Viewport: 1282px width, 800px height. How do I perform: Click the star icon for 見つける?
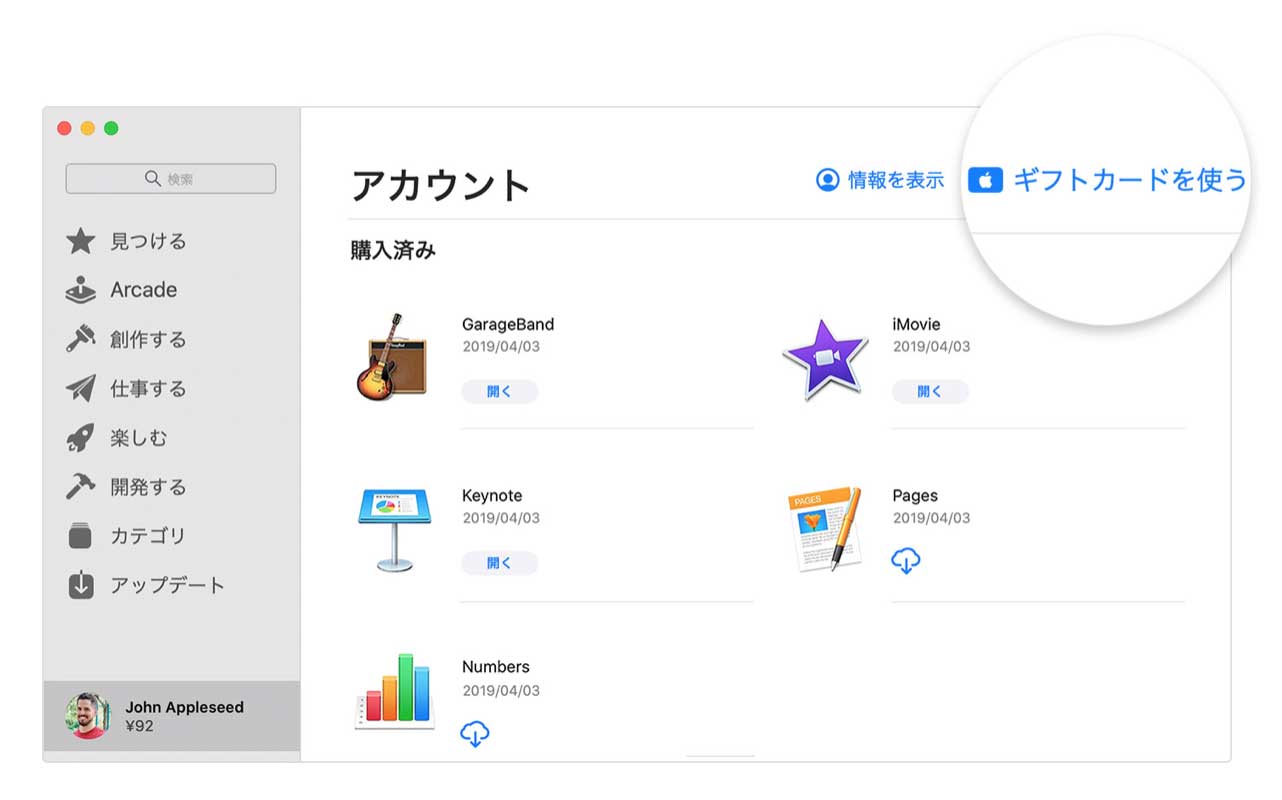tap(80, 241)
